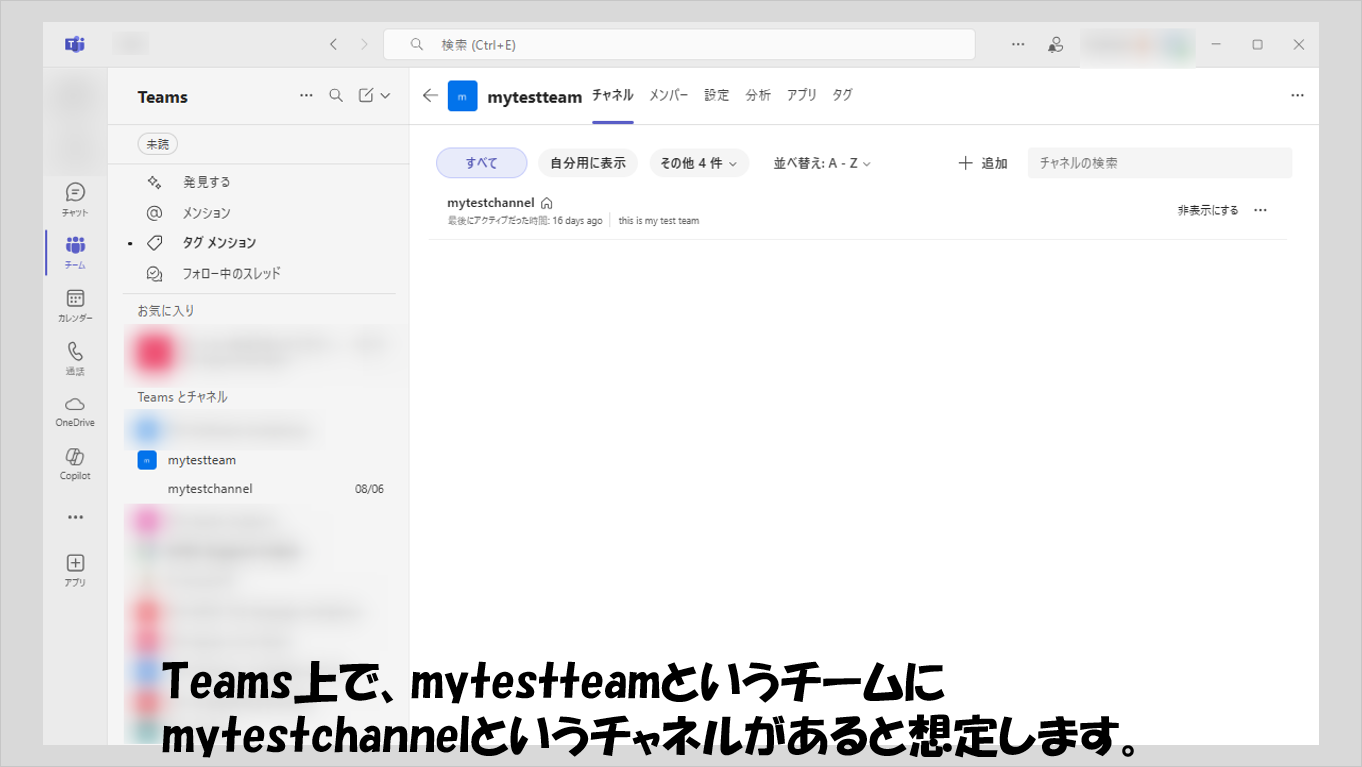
Task: Click the Teams and channels section heading
Action: 182,397
